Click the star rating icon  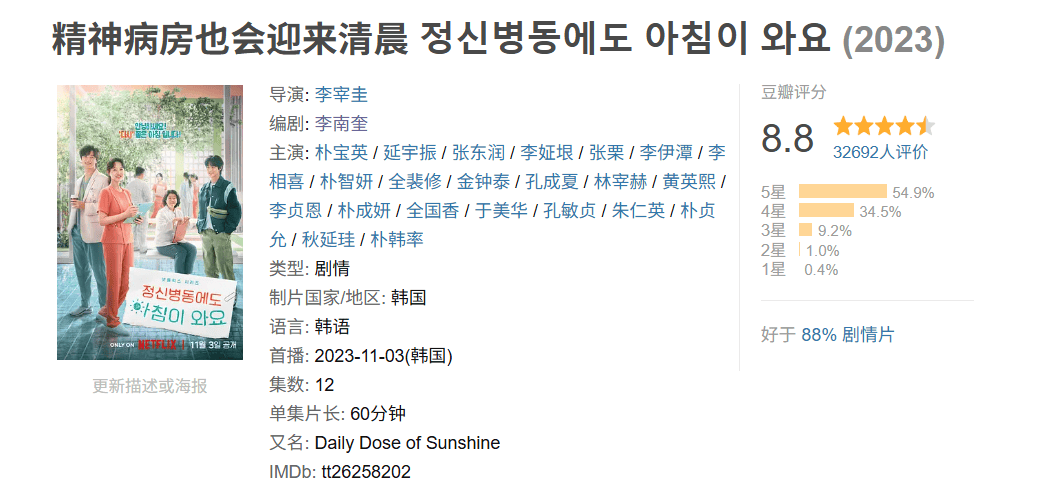pyautogui.click(x=884, y=126)
